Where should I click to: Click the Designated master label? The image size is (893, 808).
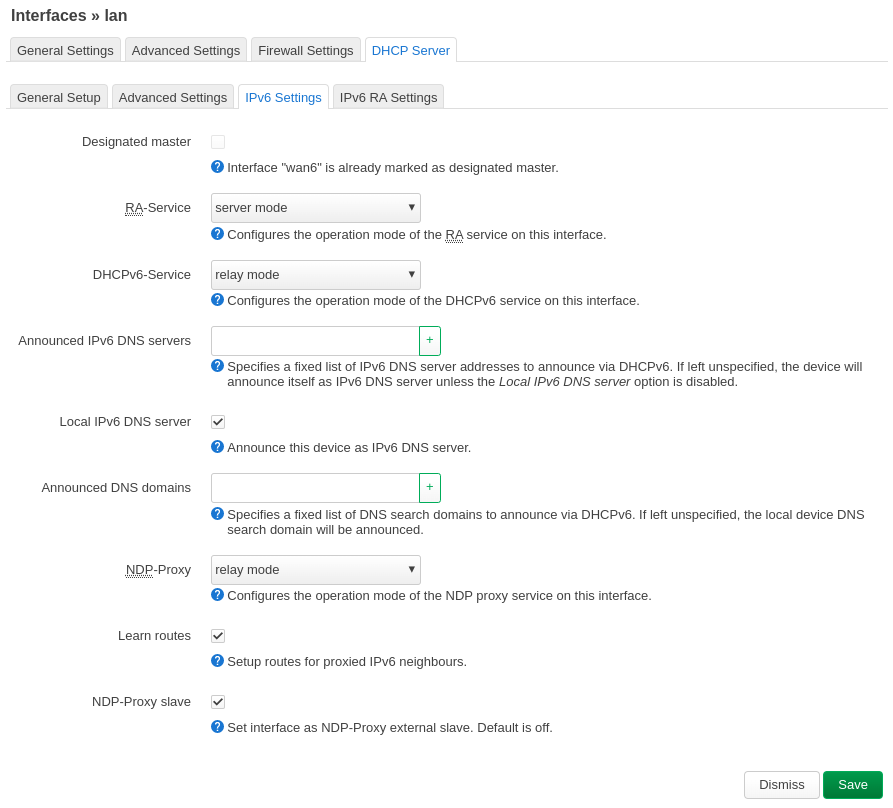point(136,142)
